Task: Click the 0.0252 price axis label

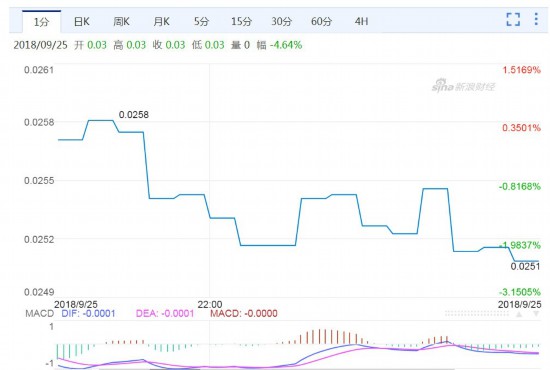Action: click(39, 239)
